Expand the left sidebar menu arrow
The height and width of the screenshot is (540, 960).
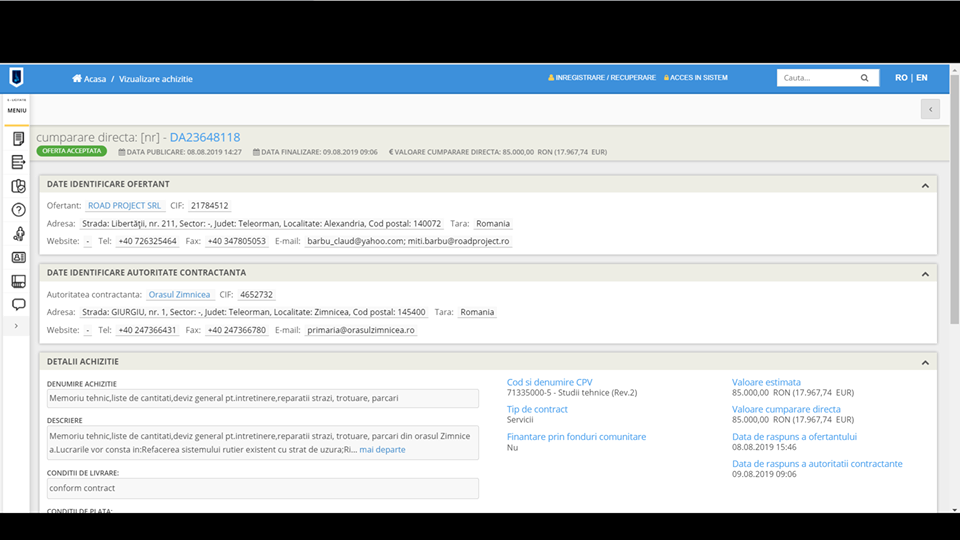(x=16, y=326)
